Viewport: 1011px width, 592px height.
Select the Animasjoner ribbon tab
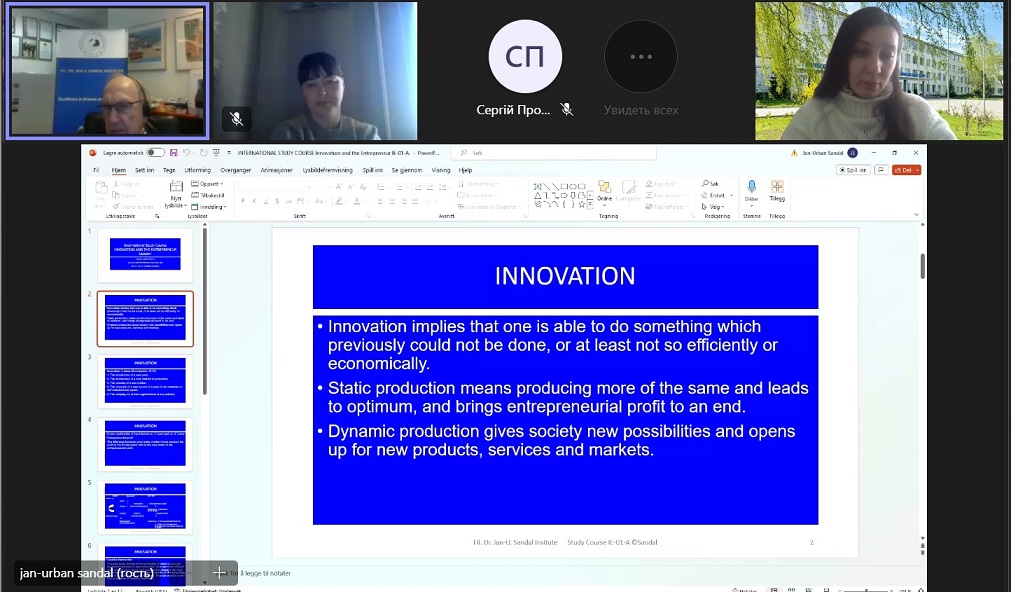(x=277, y=170)
